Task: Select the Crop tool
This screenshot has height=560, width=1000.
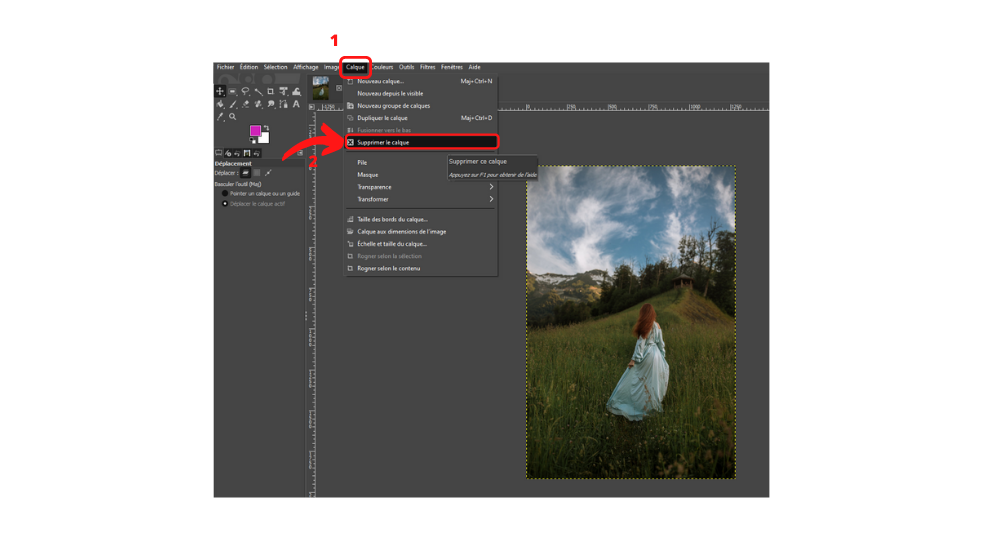Action: click(x=270, y=91)
